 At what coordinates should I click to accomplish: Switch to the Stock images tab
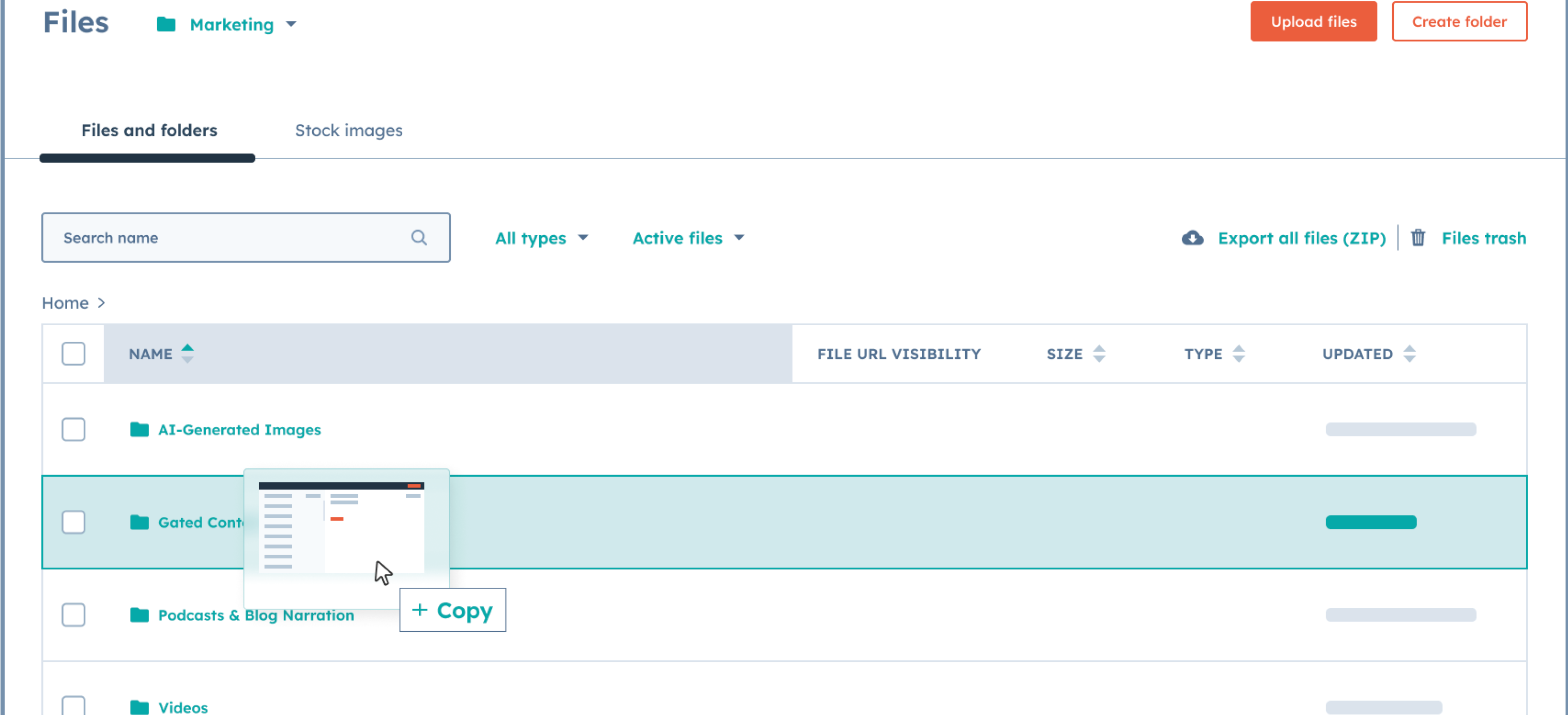point(348,130)
